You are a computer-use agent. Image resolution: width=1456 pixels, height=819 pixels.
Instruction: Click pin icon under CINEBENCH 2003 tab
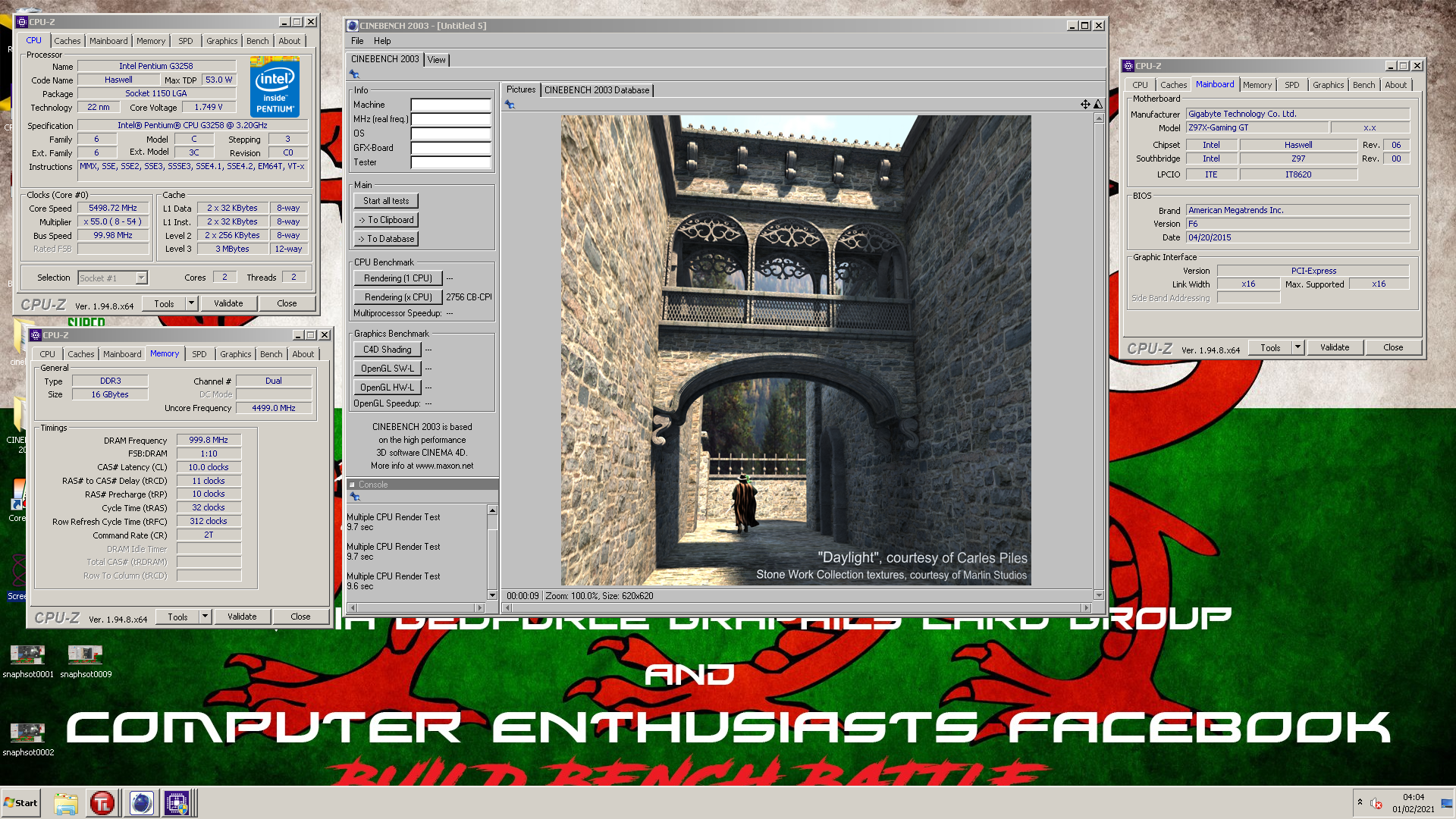pyautogui.click(x=354, y=74)
